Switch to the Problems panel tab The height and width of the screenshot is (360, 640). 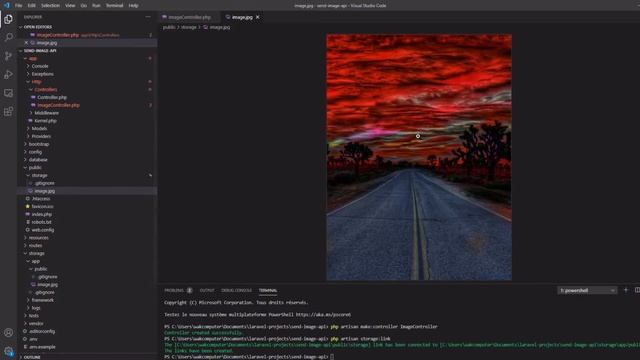pyautogui.click(x=174, y=290)
